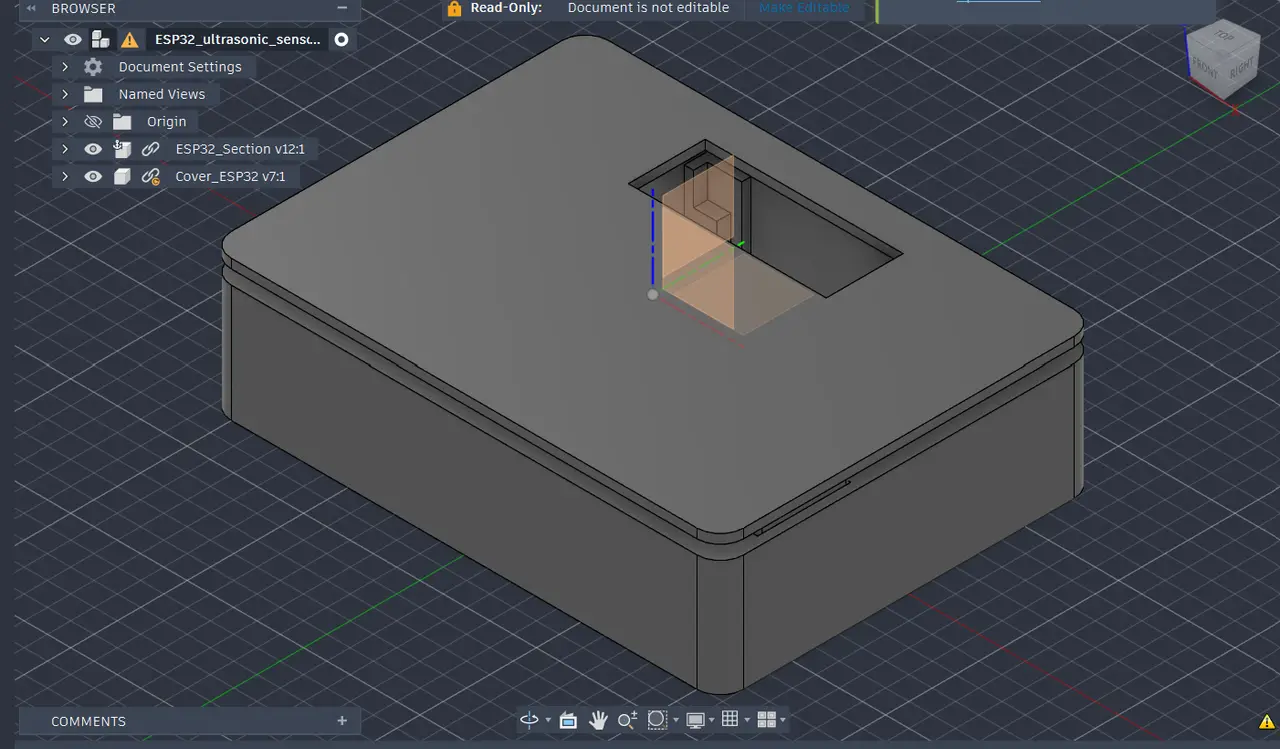Open the Viewports dropdown arrow
Image resolution: width=1280 pixels, height=749 pixels.
point(783,721)
